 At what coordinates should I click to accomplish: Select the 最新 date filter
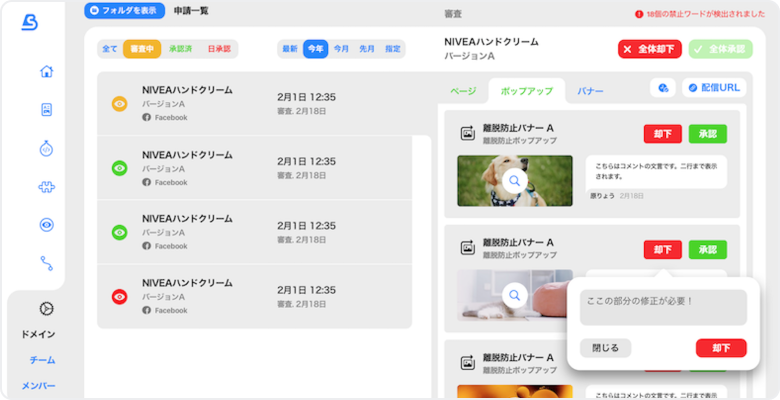coord(290,49)
